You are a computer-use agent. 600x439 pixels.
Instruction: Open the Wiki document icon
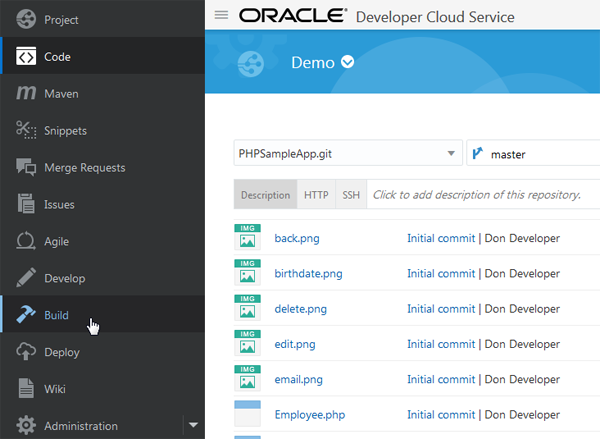point(26,389)
